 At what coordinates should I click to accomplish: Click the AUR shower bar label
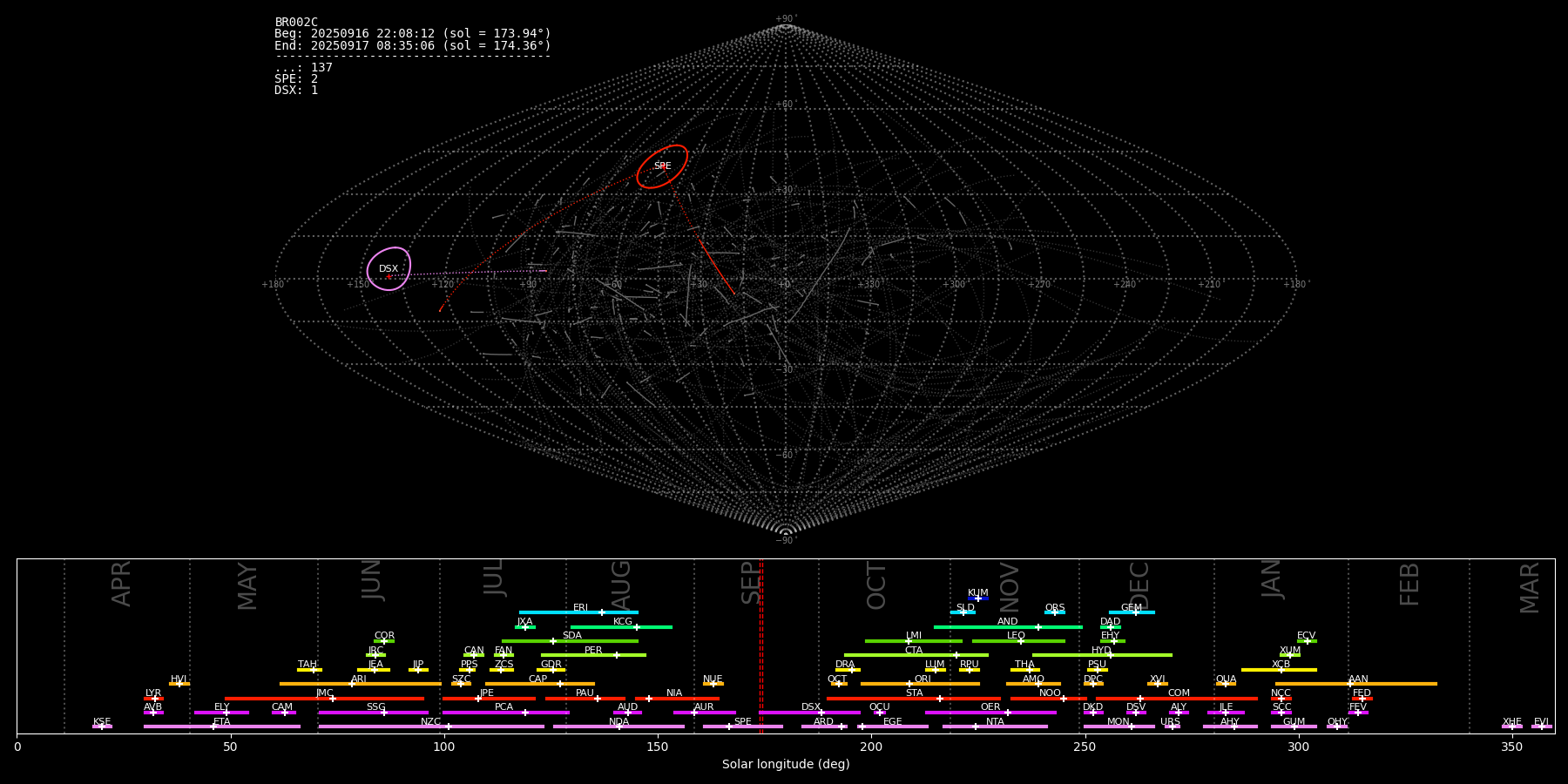click(704, 707)
